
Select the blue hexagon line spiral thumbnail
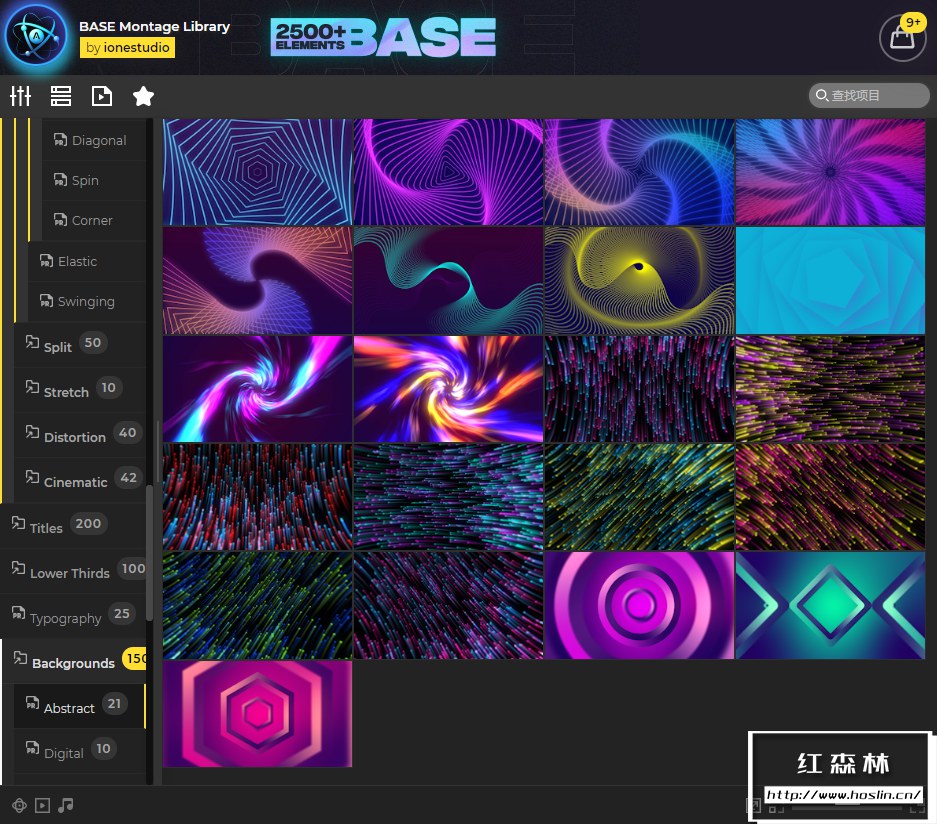pyautogui.click(x=258, y=172)
